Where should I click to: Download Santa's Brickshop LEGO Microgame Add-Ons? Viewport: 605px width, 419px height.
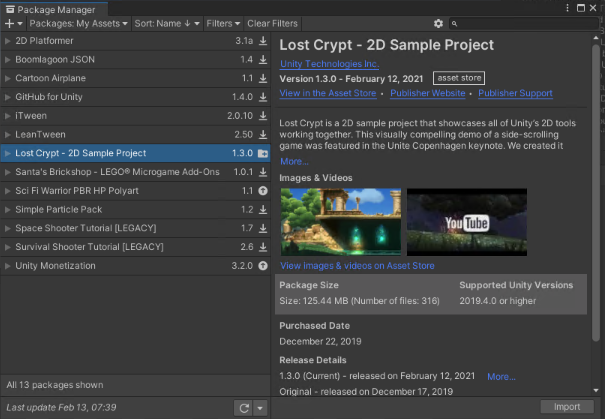pos(263,172)
